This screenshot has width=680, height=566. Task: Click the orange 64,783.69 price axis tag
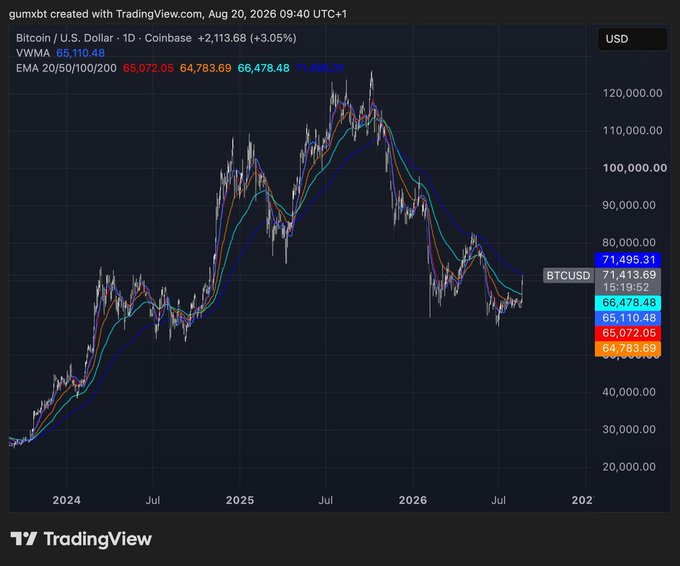point(628,348)
